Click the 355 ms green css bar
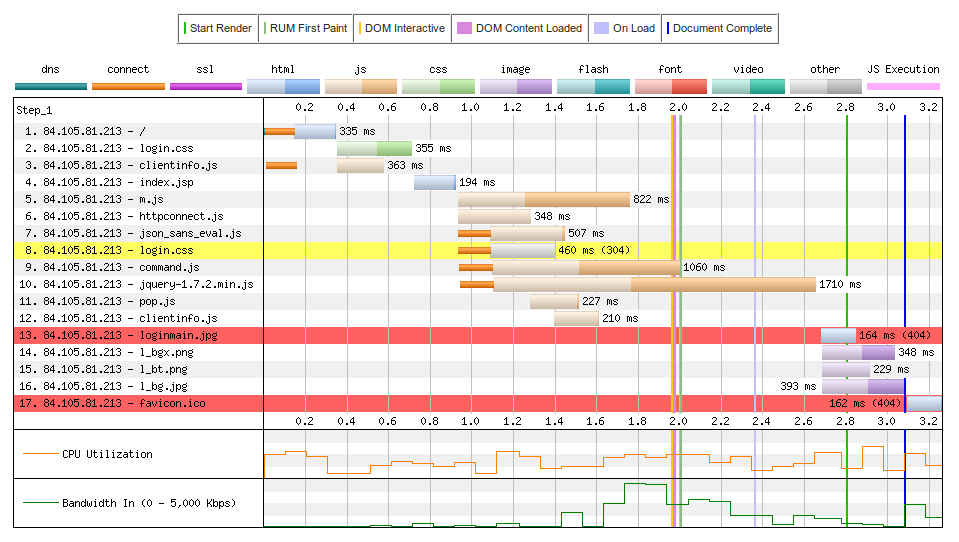959x542 pixels. point(374,148)
